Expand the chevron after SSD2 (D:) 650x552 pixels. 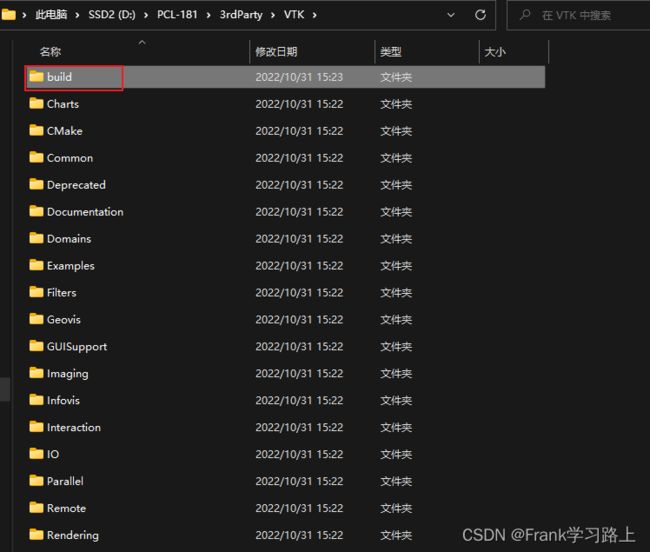click(x=146, y=15)
